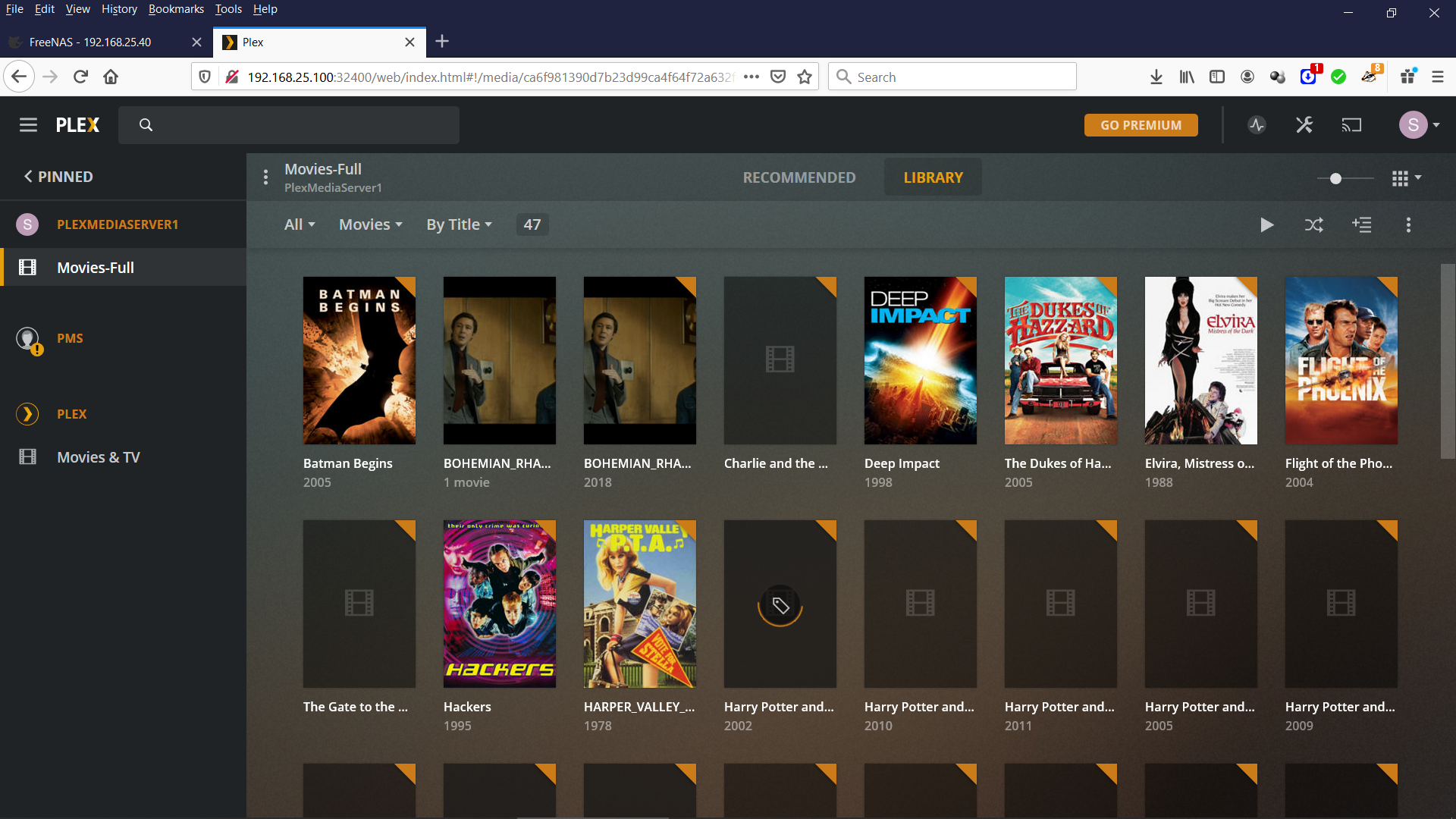Go back in browser history
This screenshot has width=1456, height=819.
click(x=19, y=77)
